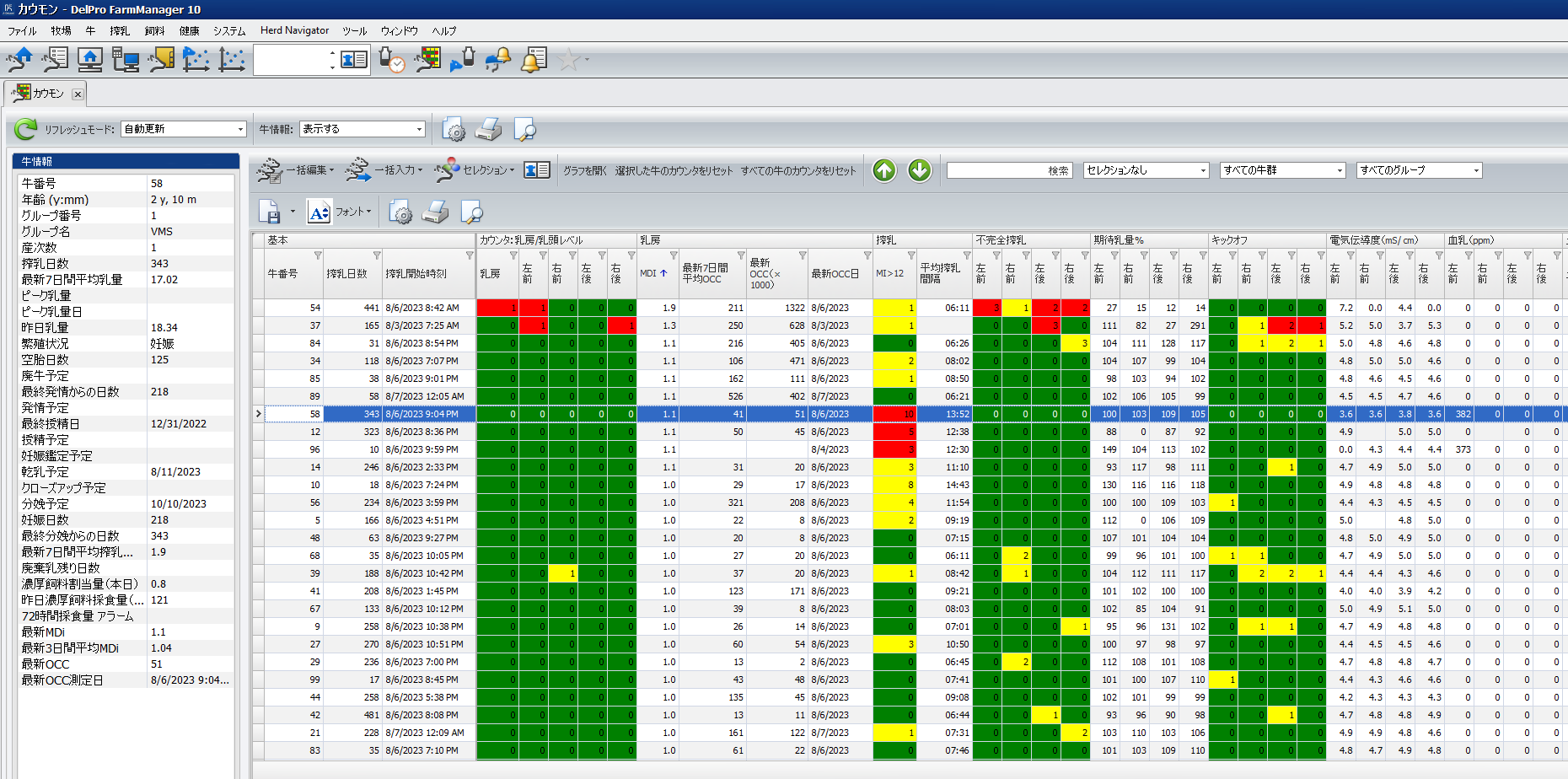The height and width of the screenshot is (779, 1568).
Task: Click すべての牛のカウンタをリセット button
Action: pyautogui.click(x=798, y=170)
